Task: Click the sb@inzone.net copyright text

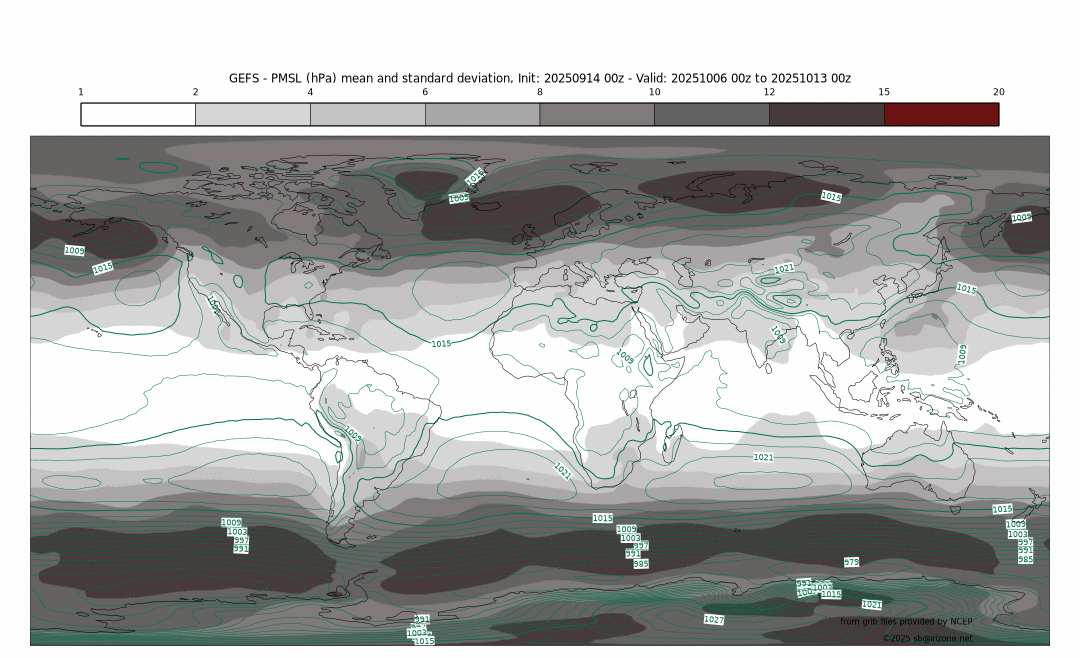Action: pyautogui.click(x=927, y=638)
